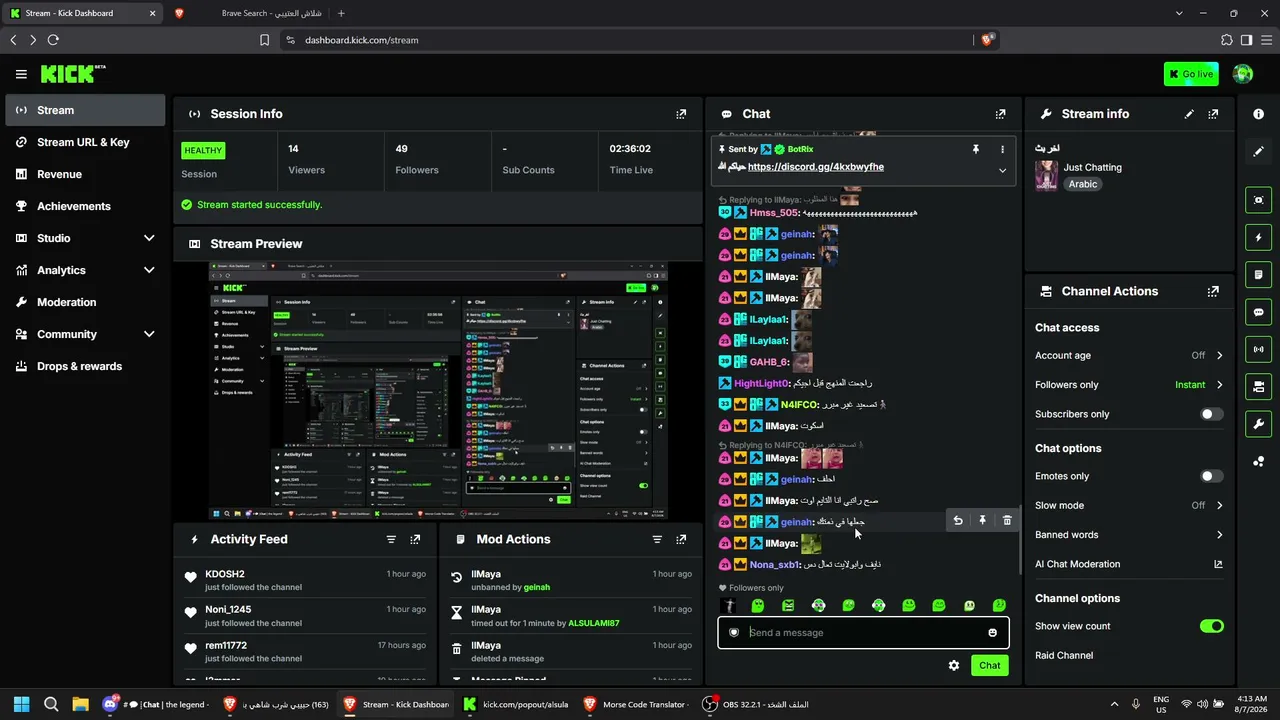Enable Emotes only mode
This screenshot has width=1280, height=720.
tap(1211, 476)
